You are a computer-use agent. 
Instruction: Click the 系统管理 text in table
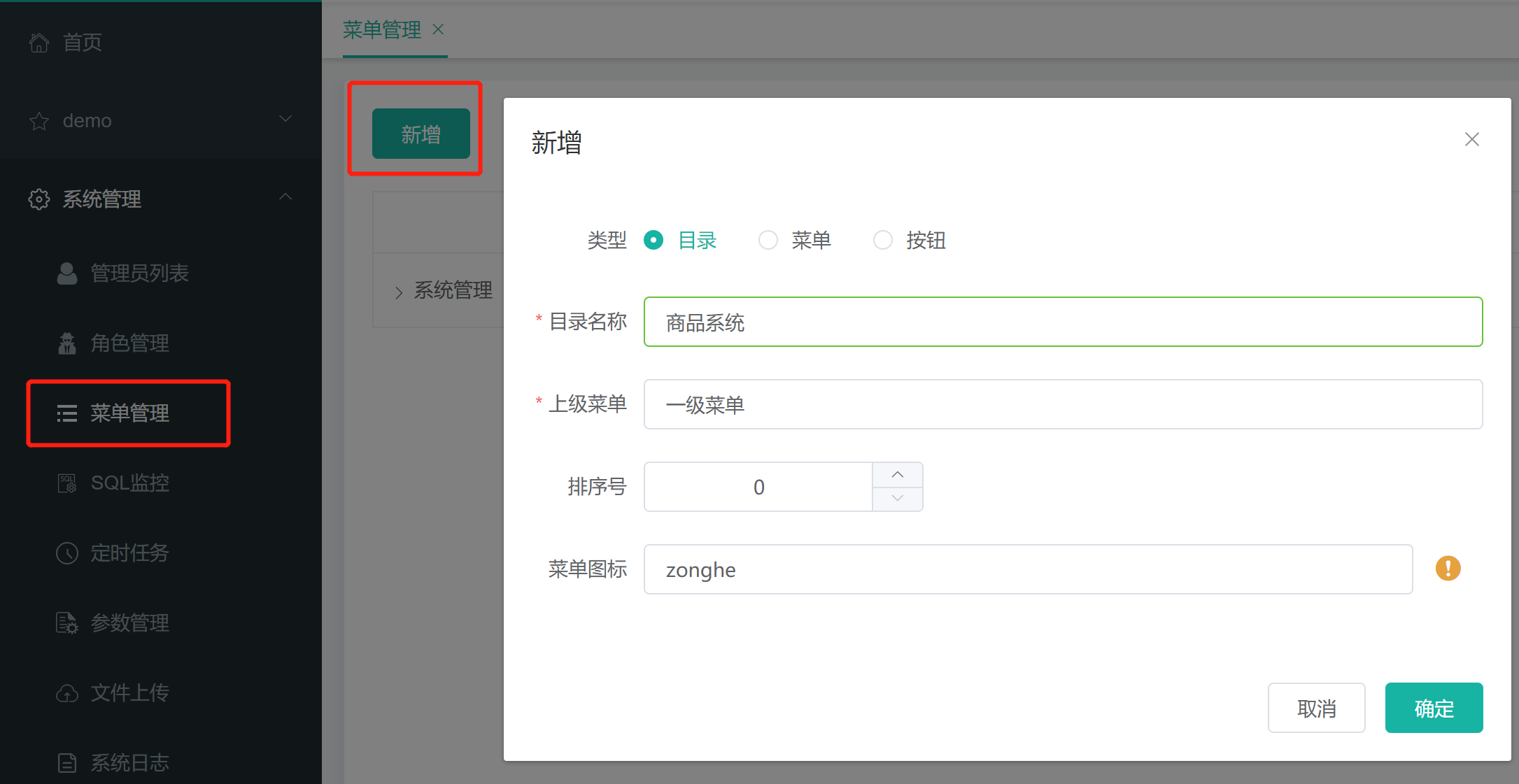(453, 291)
